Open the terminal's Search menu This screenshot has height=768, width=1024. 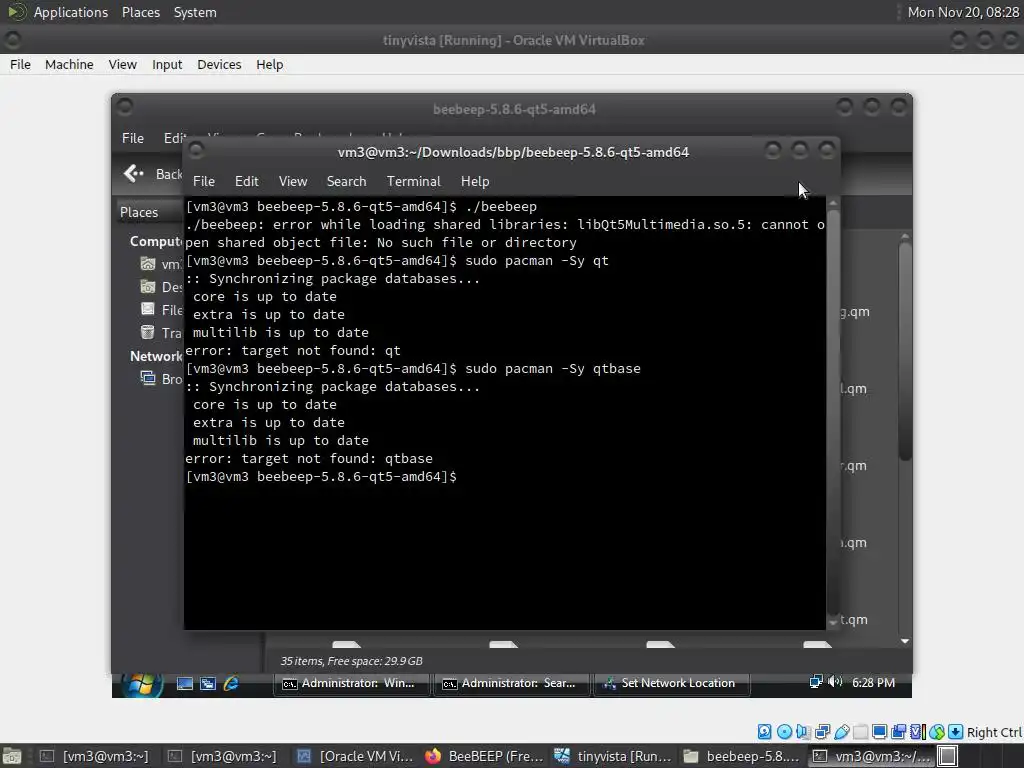pyautogui.click(x=346, y=182)
